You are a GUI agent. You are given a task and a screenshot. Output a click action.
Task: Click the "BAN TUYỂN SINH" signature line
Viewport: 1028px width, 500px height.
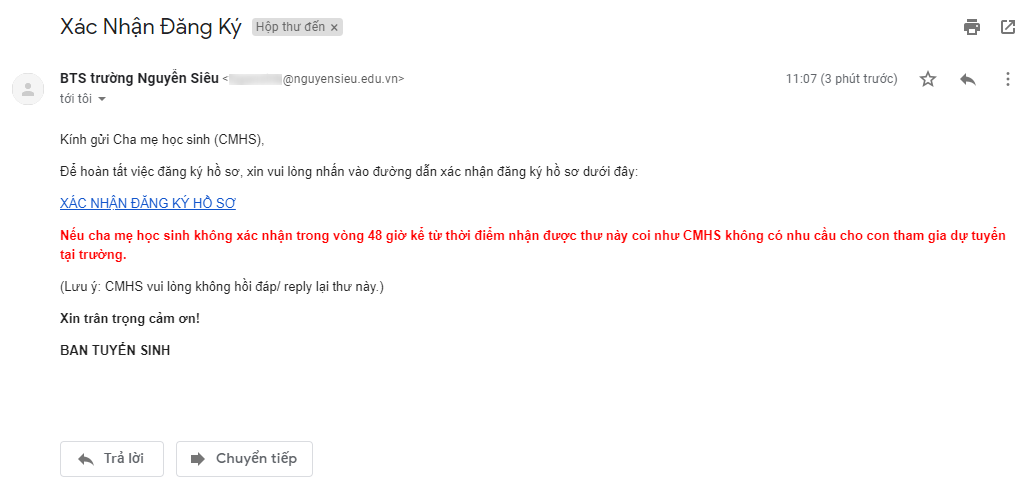(115, 351)
